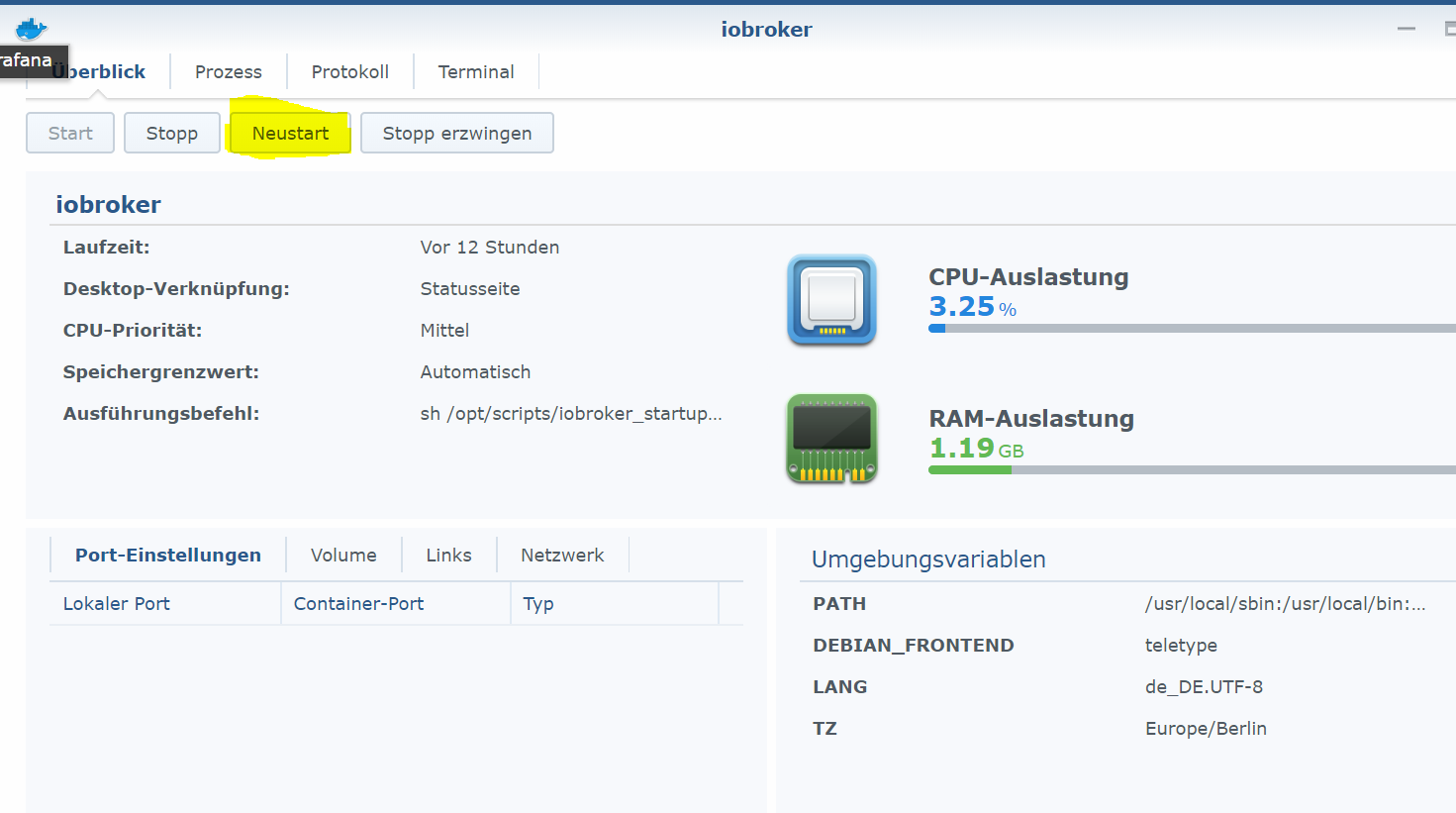Click the RAM-Auslastung progress bar
This screenshot has width=1456, height=813.
click(1192, 469)
